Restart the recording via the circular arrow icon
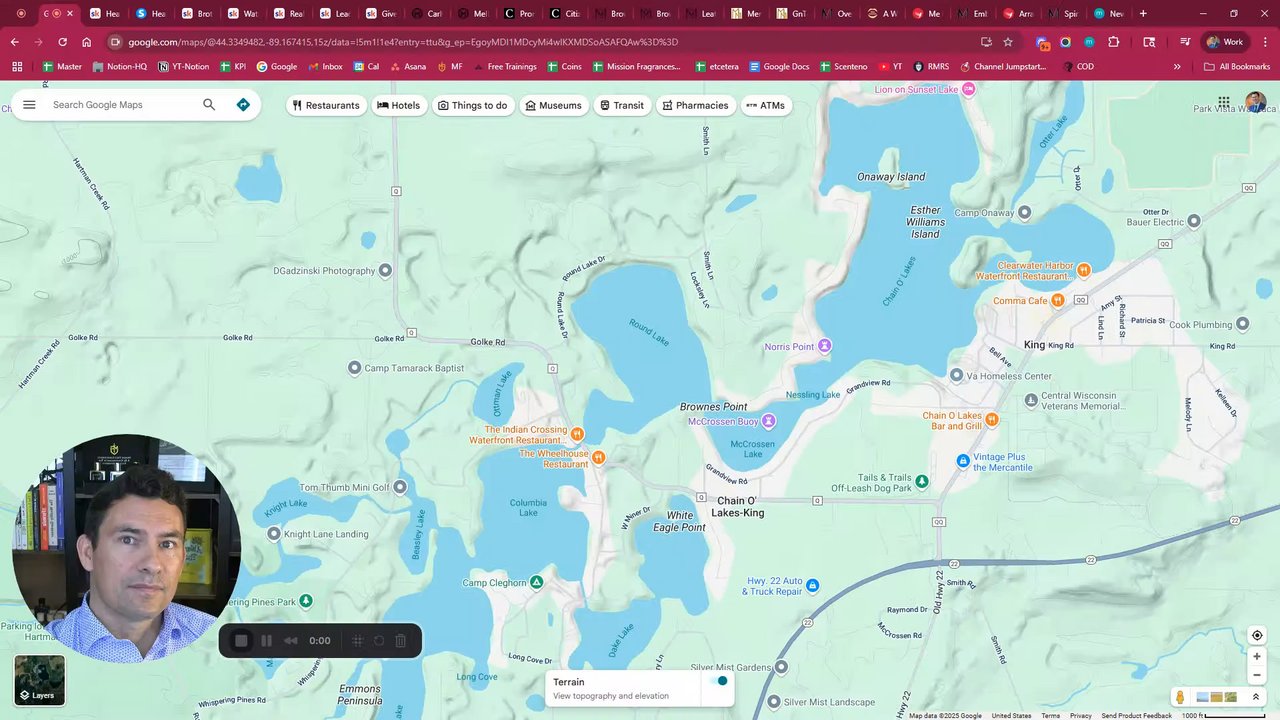 [379, 641]
